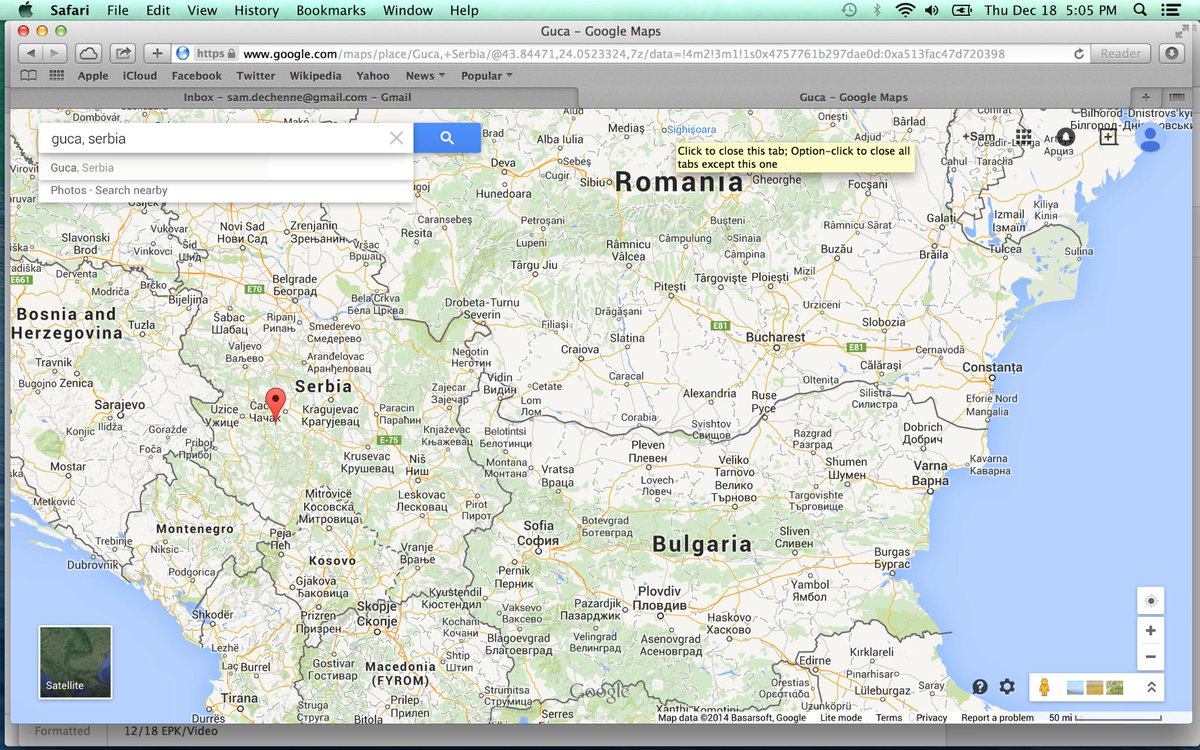The width and height of the screenshot is (1200, 750).
Task: Toggle Safari Reader view
Action: [1121, 53]
